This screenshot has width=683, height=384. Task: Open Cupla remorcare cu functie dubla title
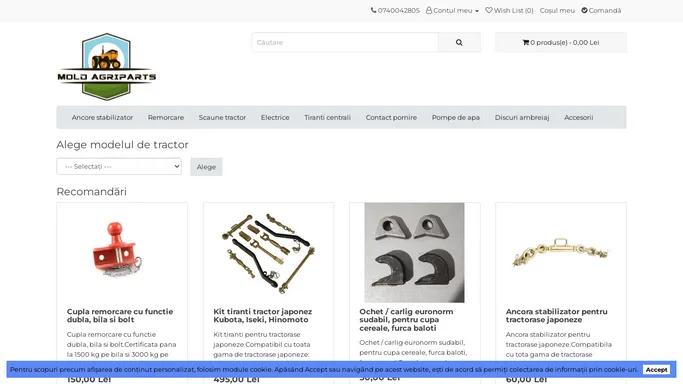click(120, 316)
